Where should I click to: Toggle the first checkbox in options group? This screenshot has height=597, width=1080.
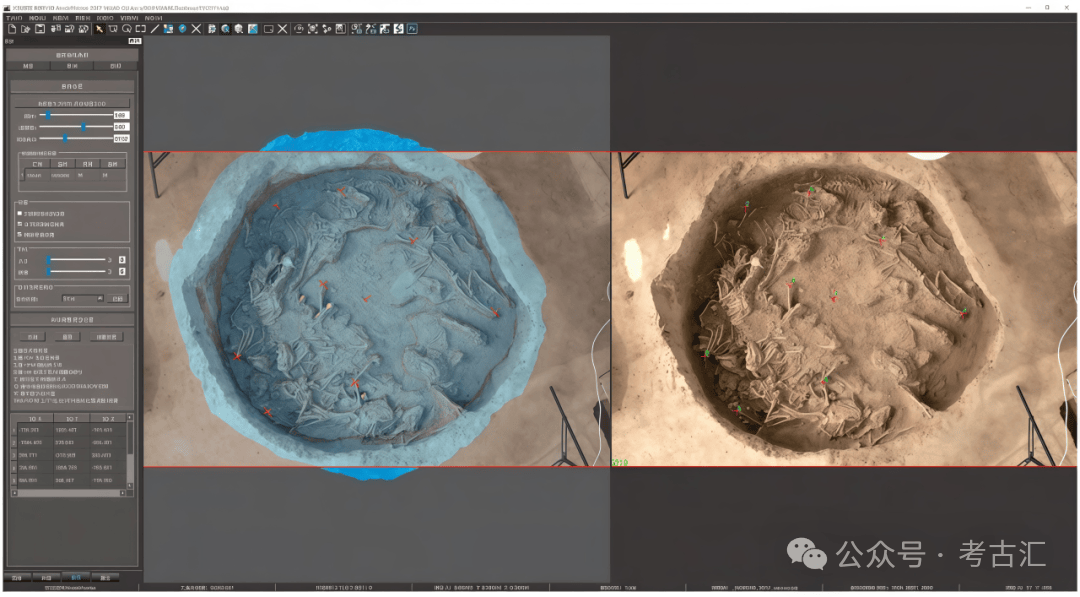click(x=20, y=213)
